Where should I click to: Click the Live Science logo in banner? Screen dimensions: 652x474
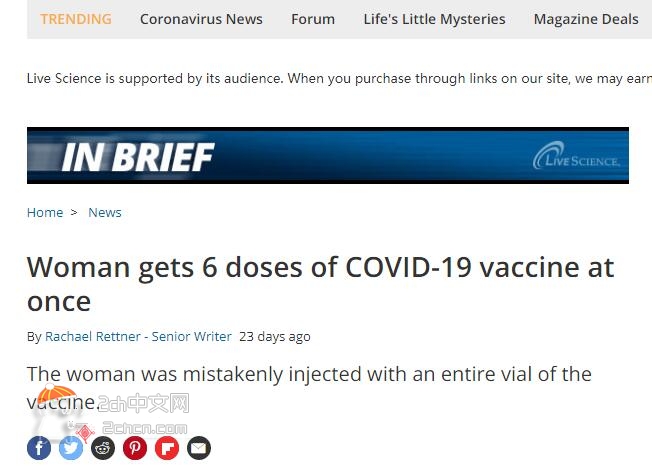(x=576, y=156)
